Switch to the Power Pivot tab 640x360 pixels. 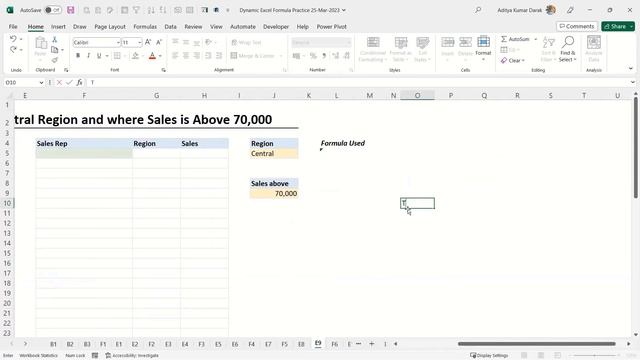(331, 27)
